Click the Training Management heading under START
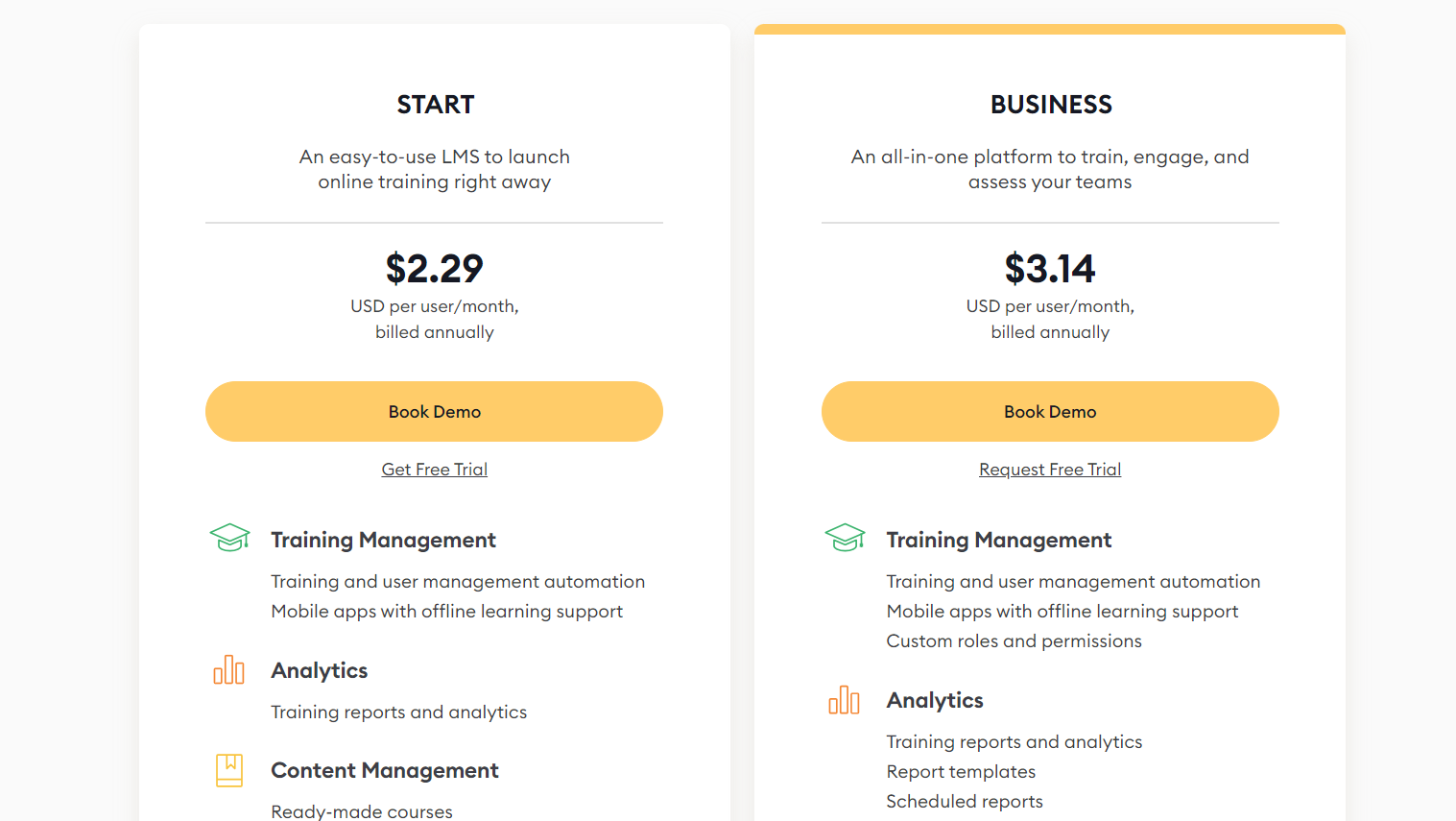 [x=383, y=540]
